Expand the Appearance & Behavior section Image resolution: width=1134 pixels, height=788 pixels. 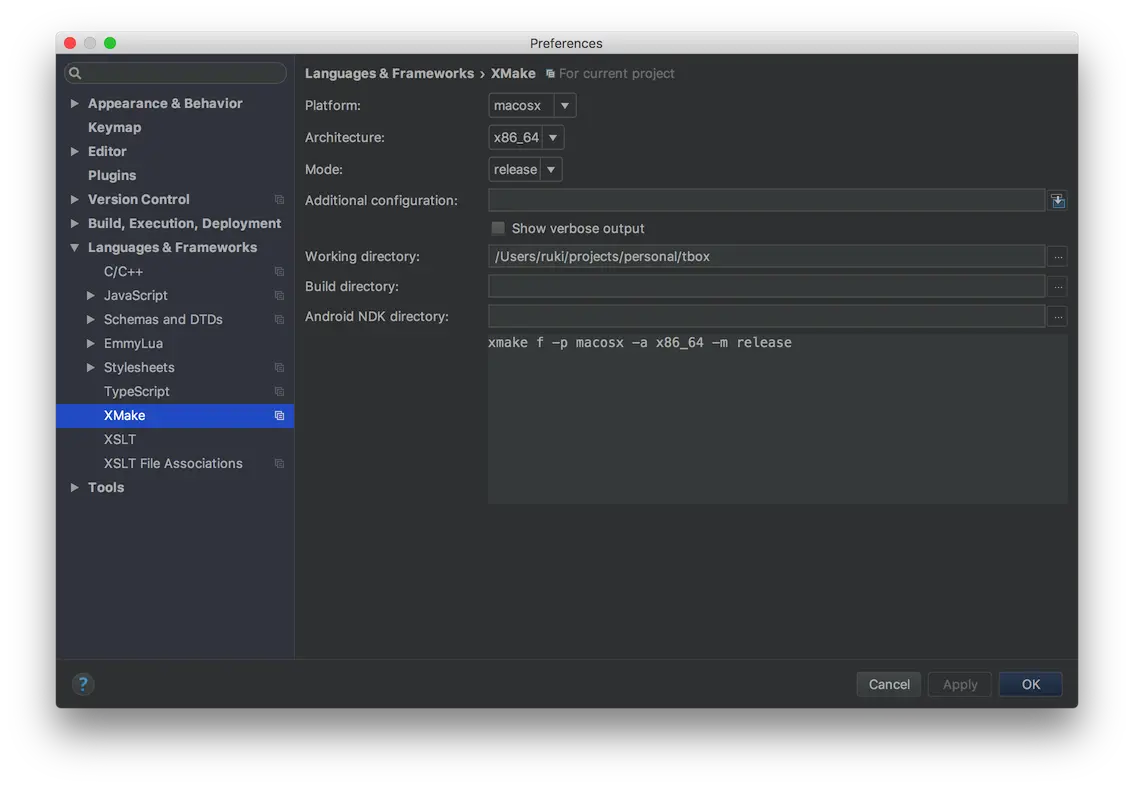(74, 103)
